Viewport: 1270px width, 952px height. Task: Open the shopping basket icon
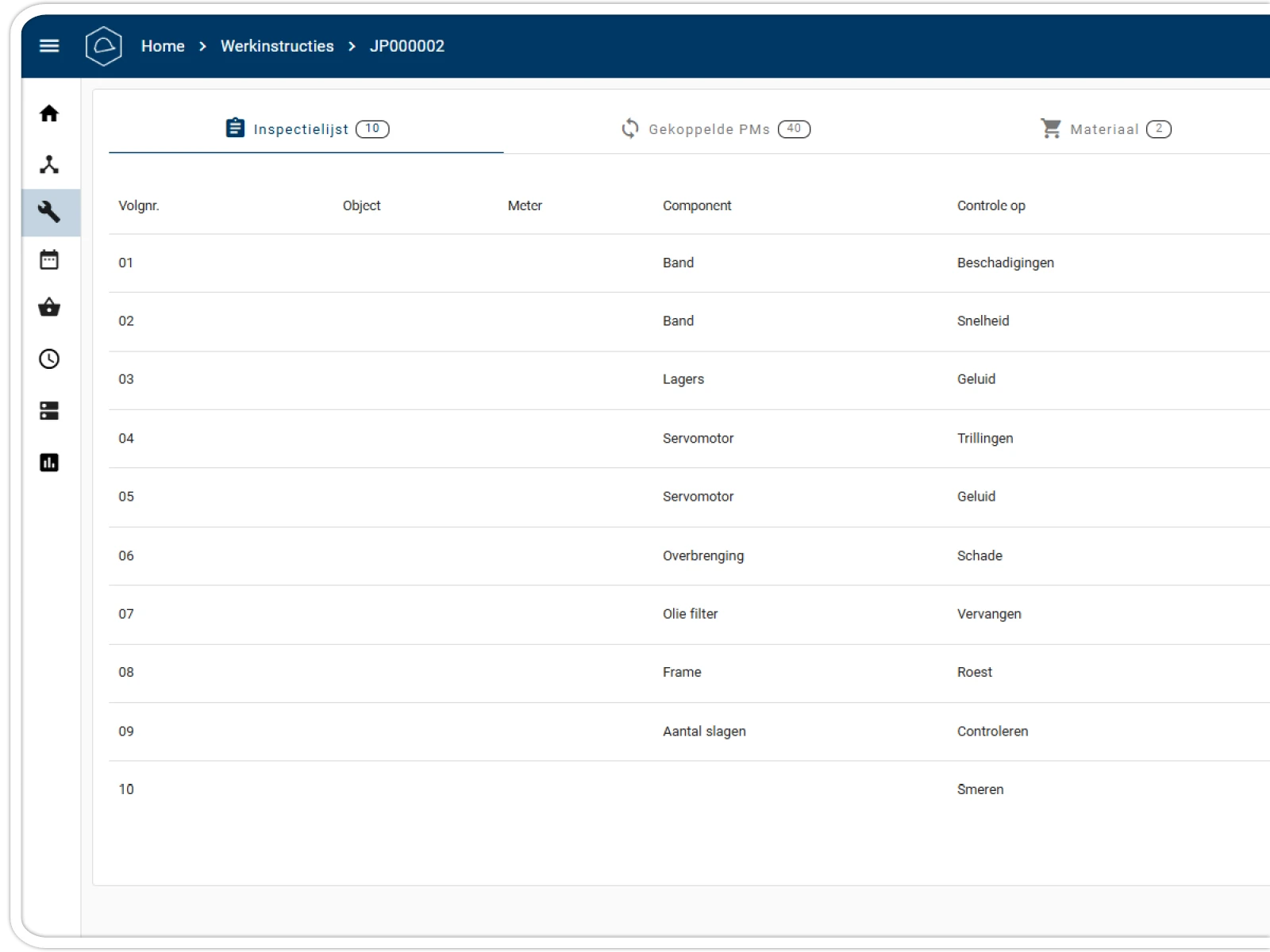tap(49, 307)
